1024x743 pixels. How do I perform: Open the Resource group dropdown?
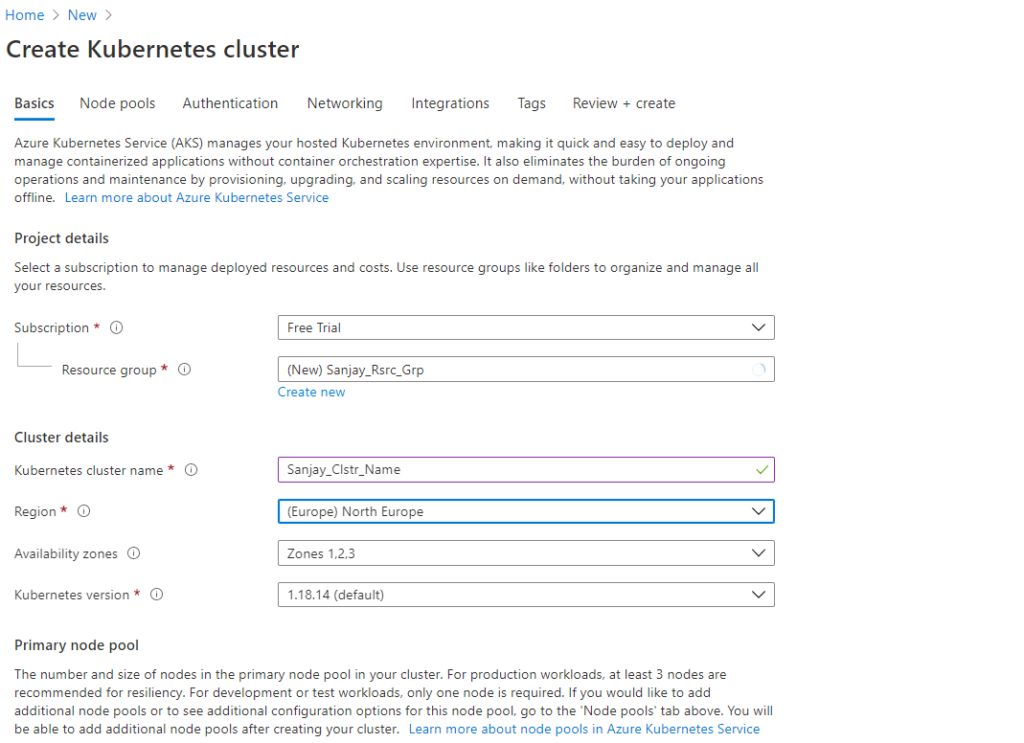[526, 370]
